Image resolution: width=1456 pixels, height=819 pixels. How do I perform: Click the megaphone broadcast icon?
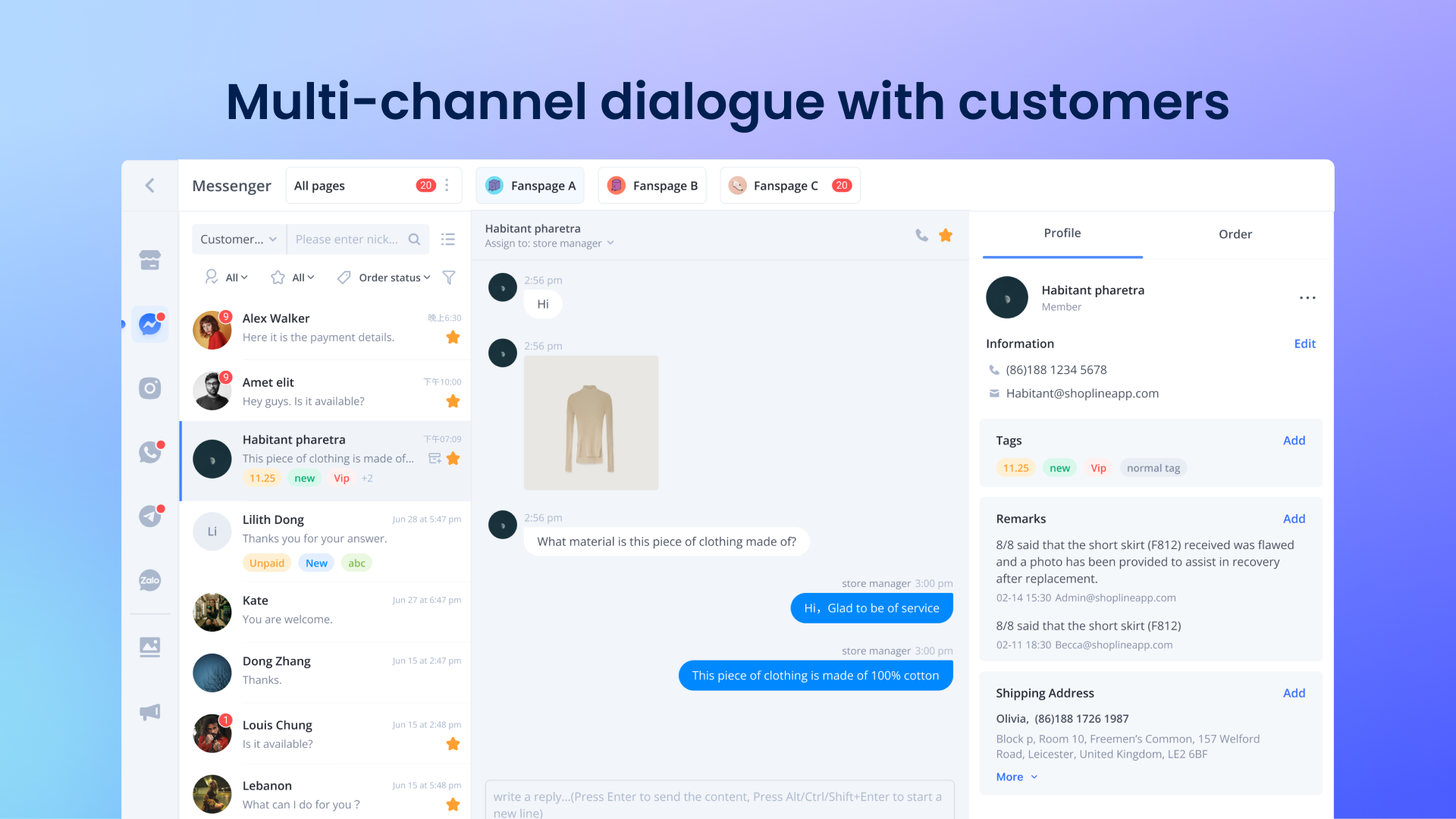149,712
